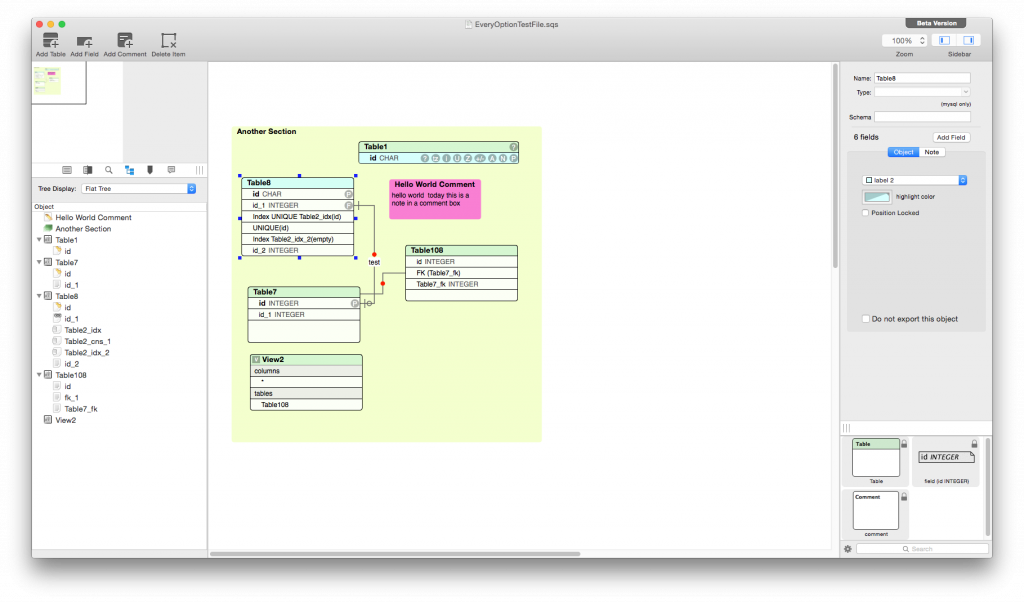Select Table7_fk item in object tree

coord(81,409)
